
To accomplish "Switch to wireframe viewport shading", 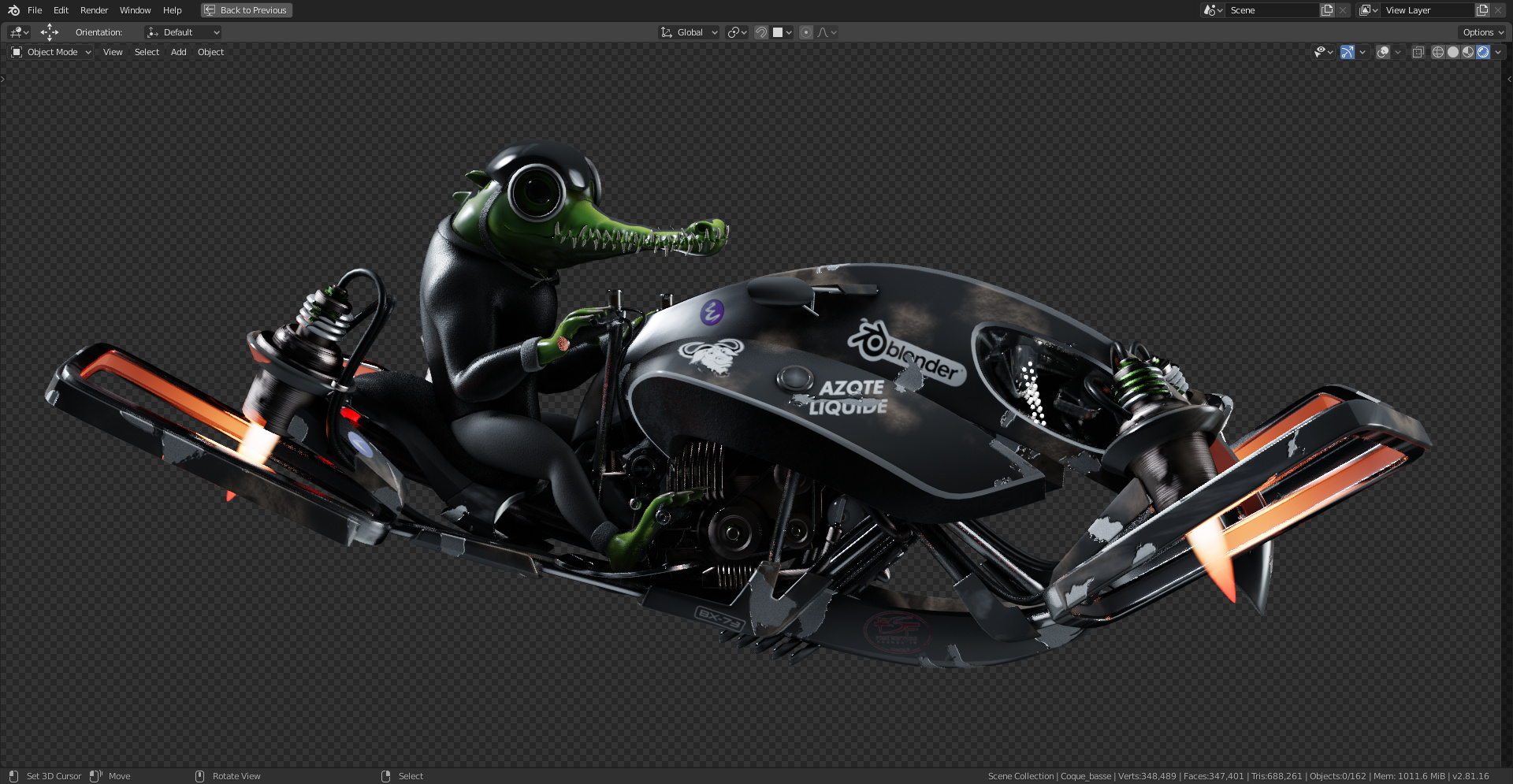I will (1438, 52).
